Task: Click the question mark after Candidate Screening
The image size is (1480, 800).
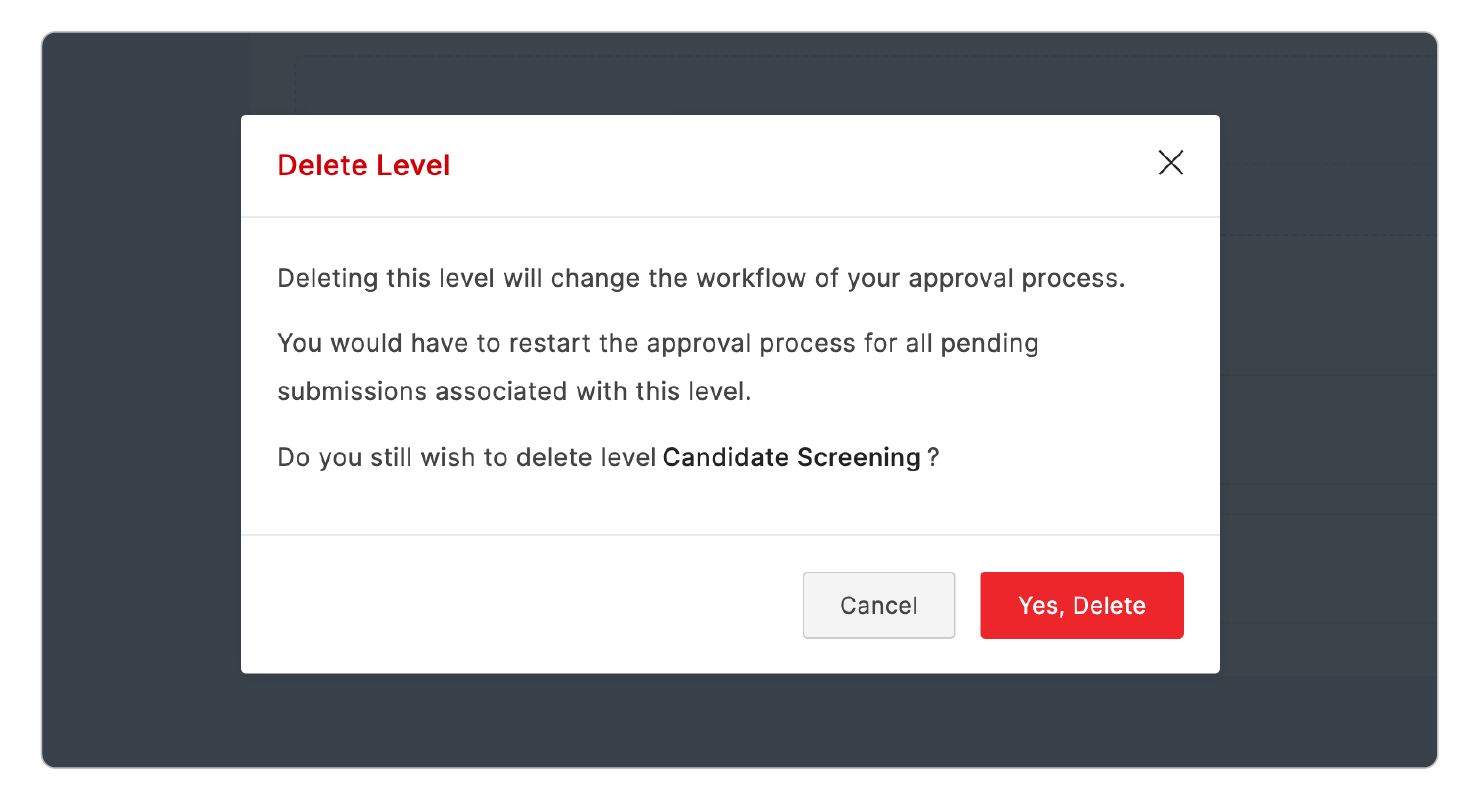Action: pos(933,458)
